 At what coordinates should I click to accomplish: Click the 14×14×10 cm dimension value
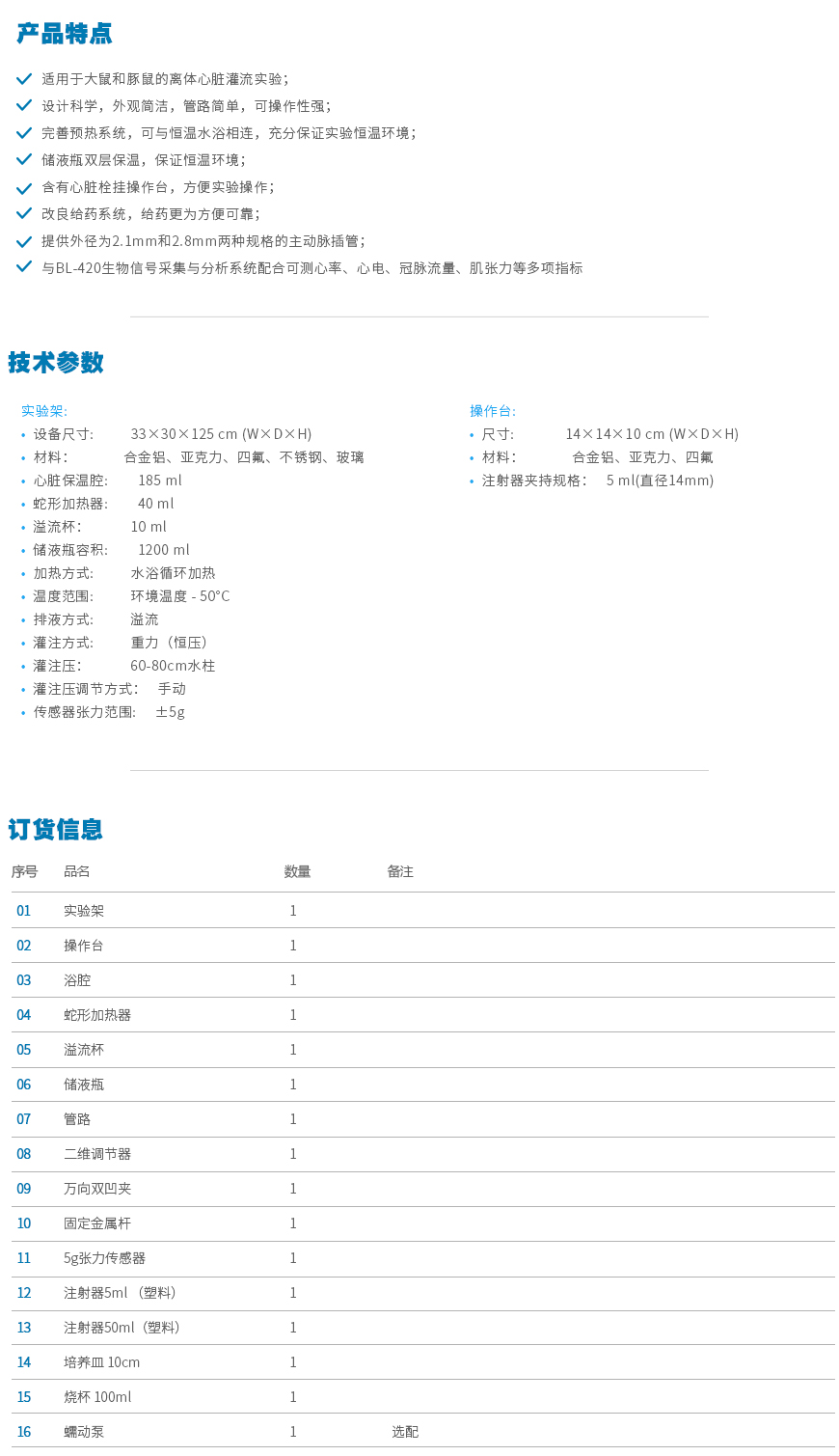pos(652,434)
